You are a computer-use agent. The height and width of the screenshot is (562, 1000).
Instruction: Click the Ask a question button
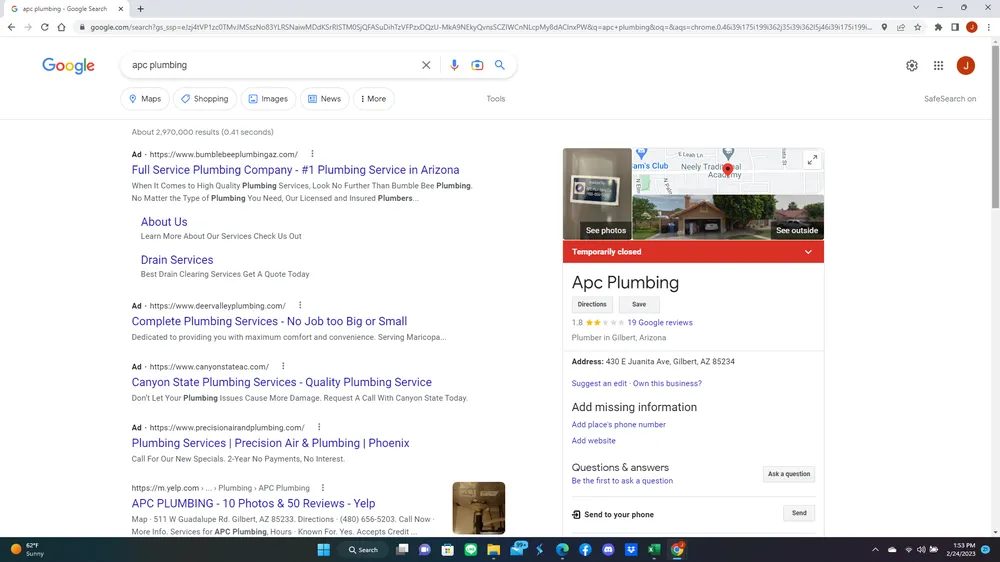pos(788,474)
